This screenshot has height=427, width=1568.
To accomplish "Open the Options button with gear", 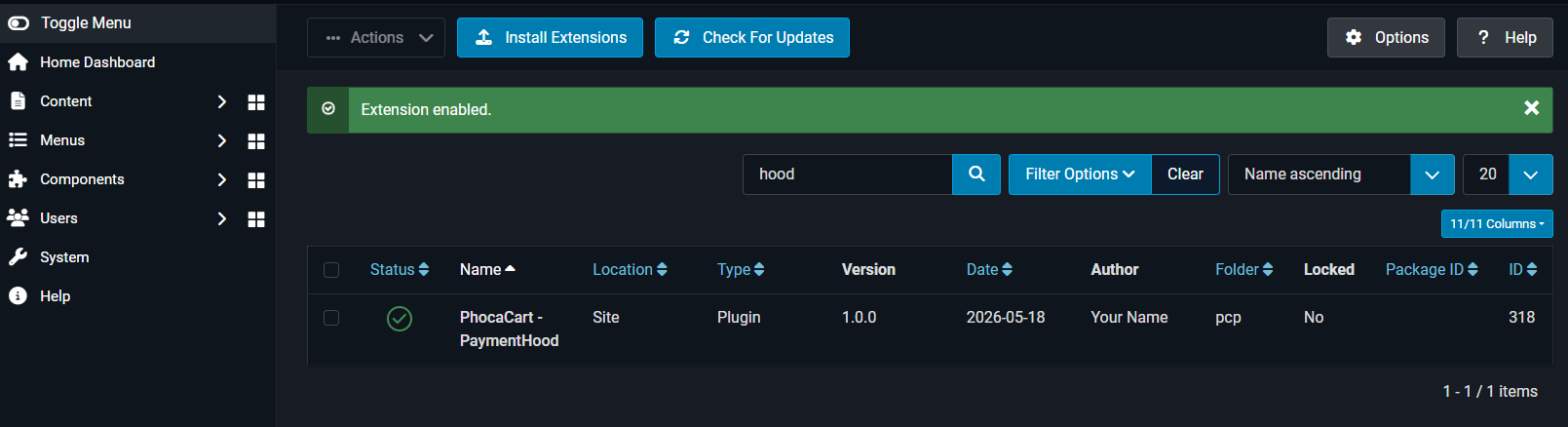I will coord(1386,37).
